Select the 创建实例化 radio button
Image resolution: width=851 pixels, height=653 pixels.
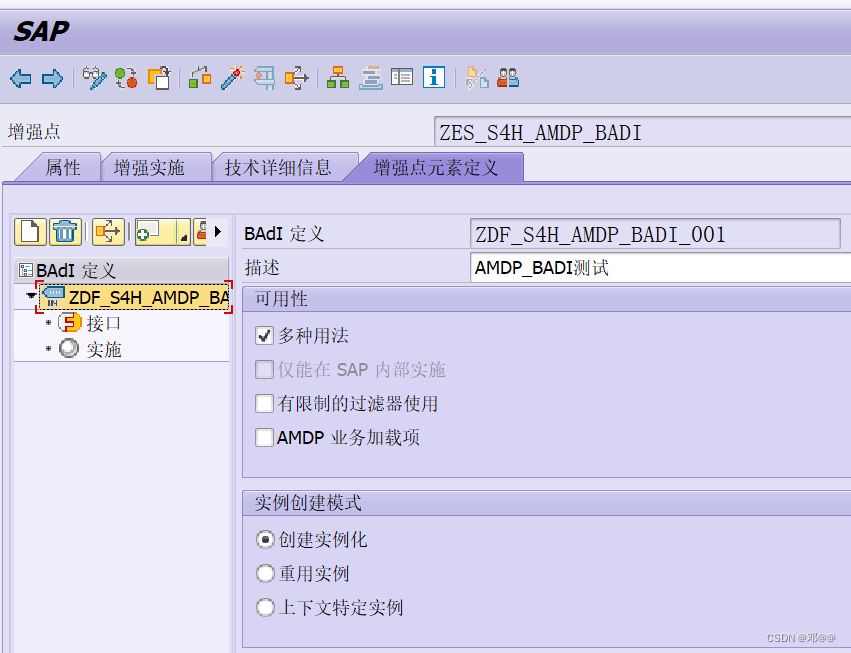tap(265, 540)
